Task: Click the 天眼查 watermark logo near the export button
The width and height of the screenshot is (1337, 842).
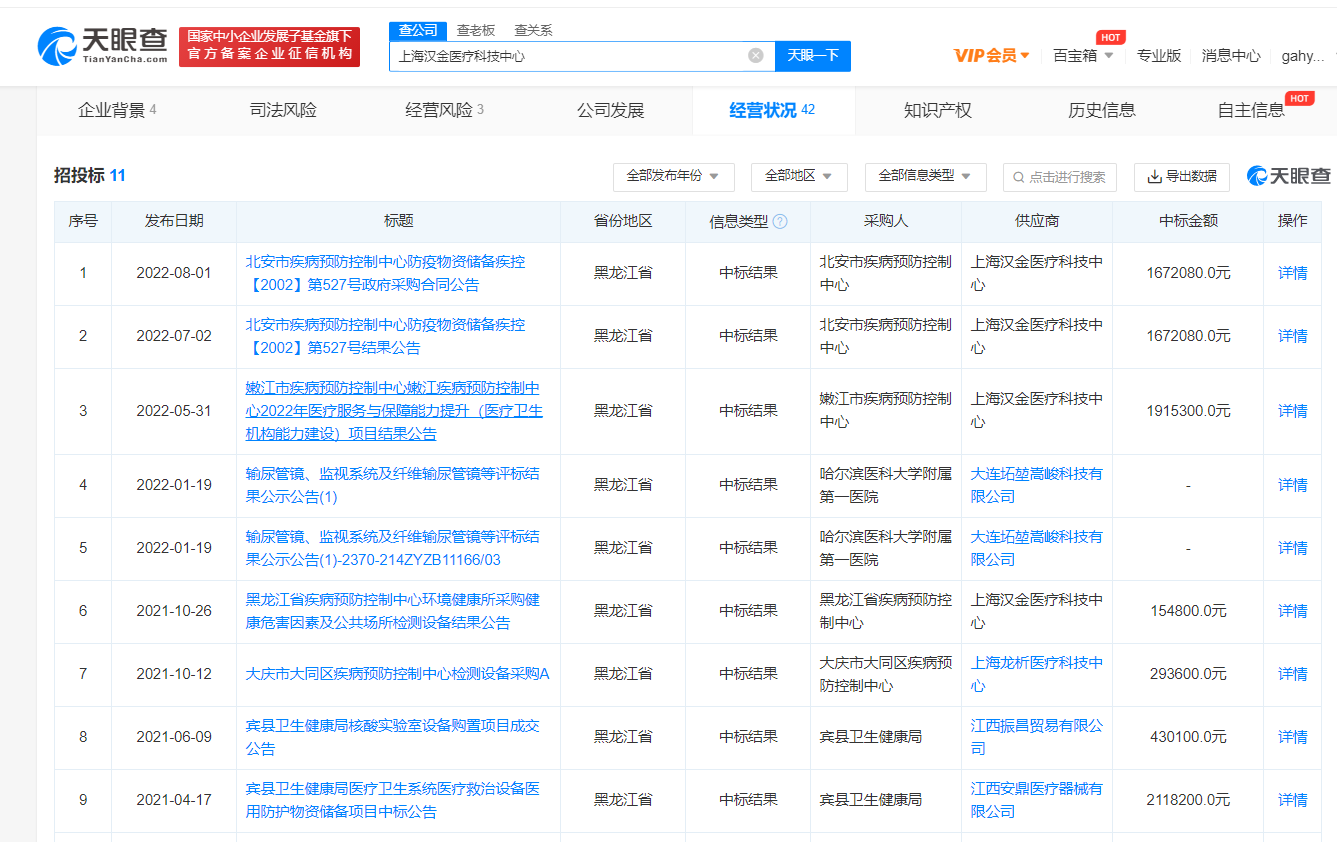Action: (x=1289, y=176)
